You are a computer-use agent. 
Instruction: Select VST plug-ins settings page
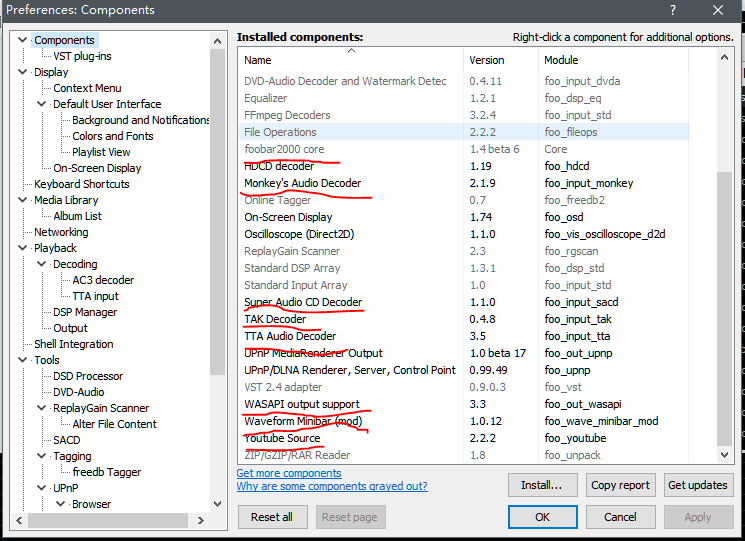(x=82, y=56)
